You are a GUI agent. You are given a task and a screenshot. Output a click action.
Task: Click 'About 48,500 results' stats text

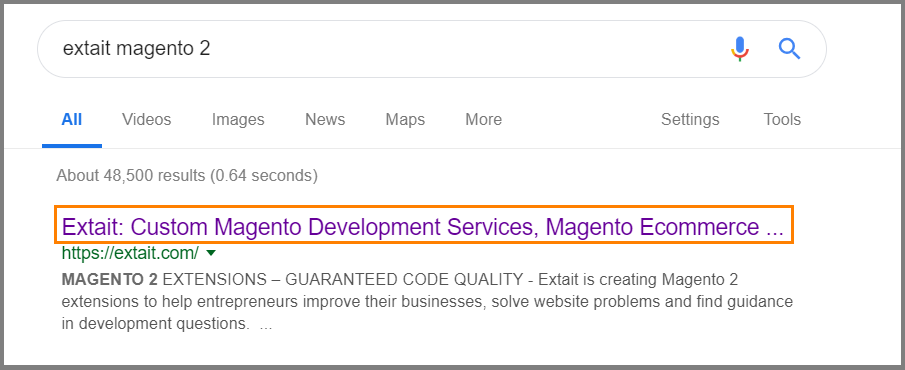click(187, 175)
